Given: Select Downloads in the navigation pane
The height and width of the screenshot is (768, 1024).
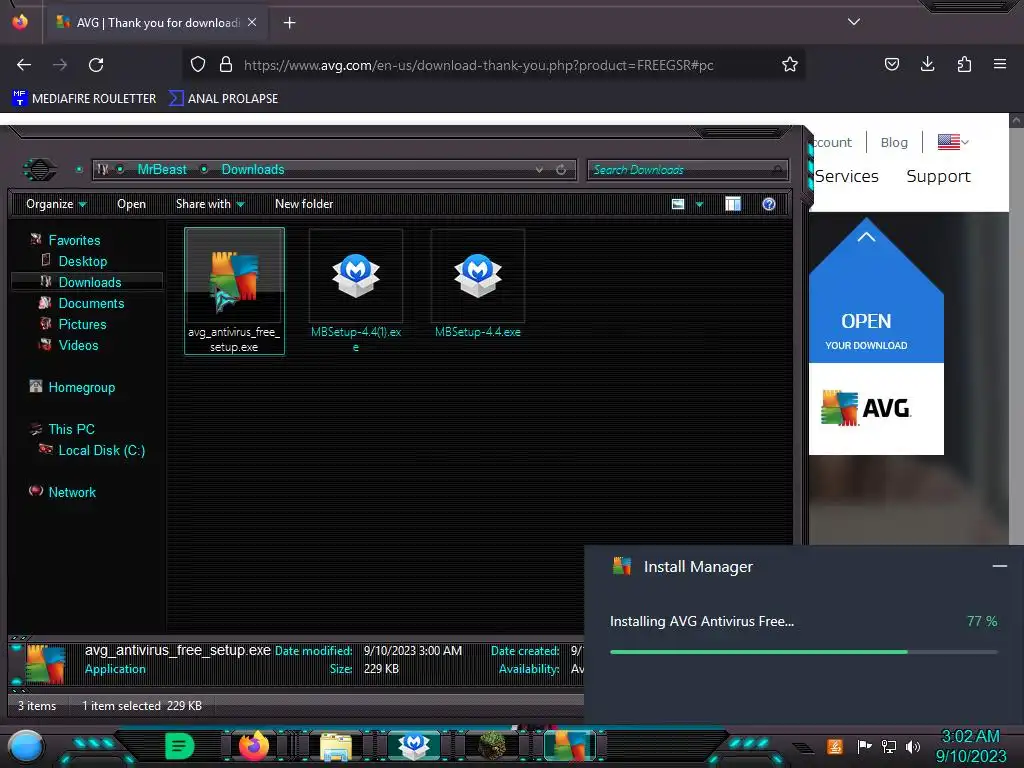Looking at the screenshot, I should pyautogui.click(x=89, y=282).
